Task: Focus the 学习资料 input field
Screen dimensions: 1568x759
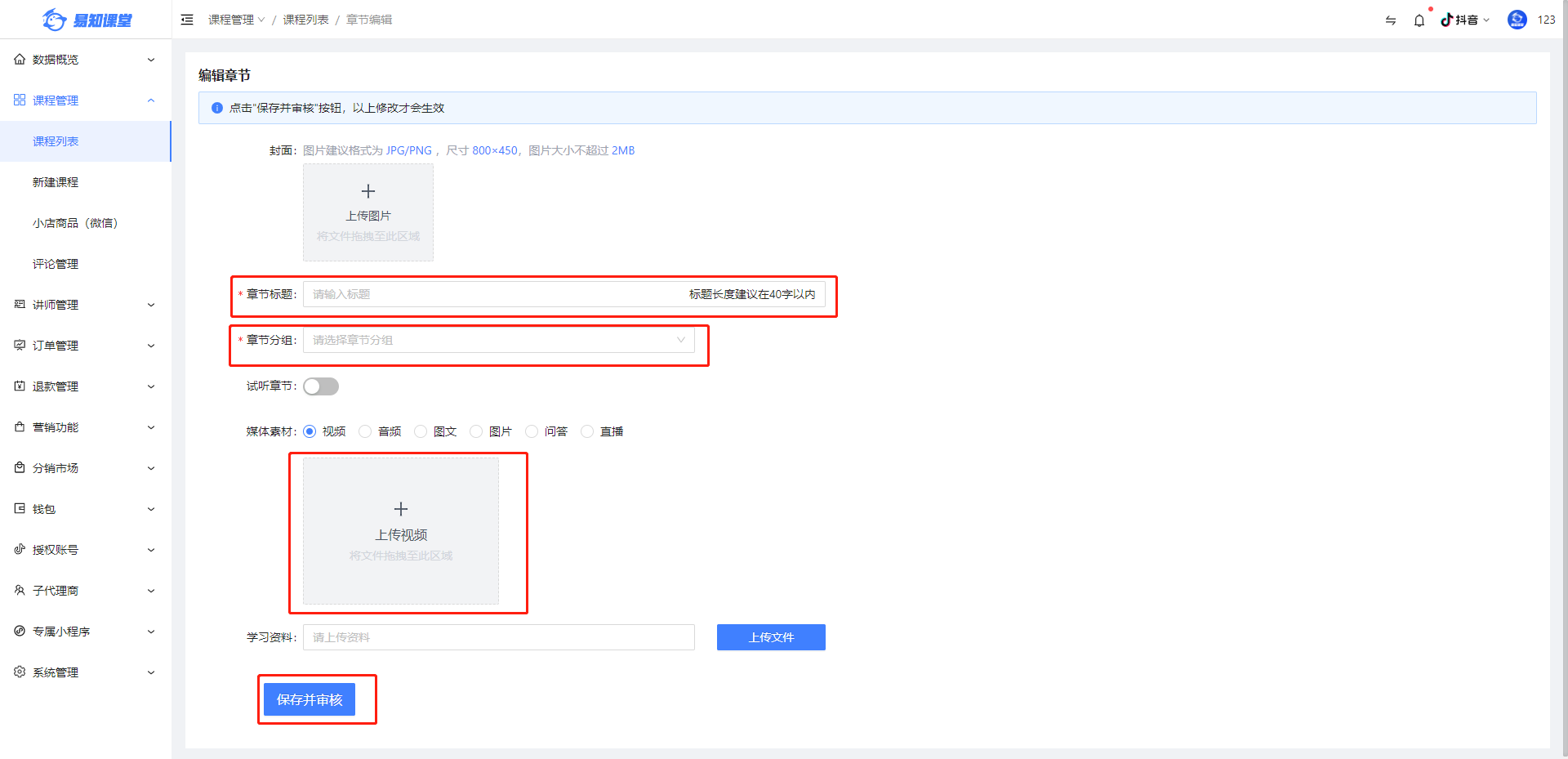Action: [499, 637]
